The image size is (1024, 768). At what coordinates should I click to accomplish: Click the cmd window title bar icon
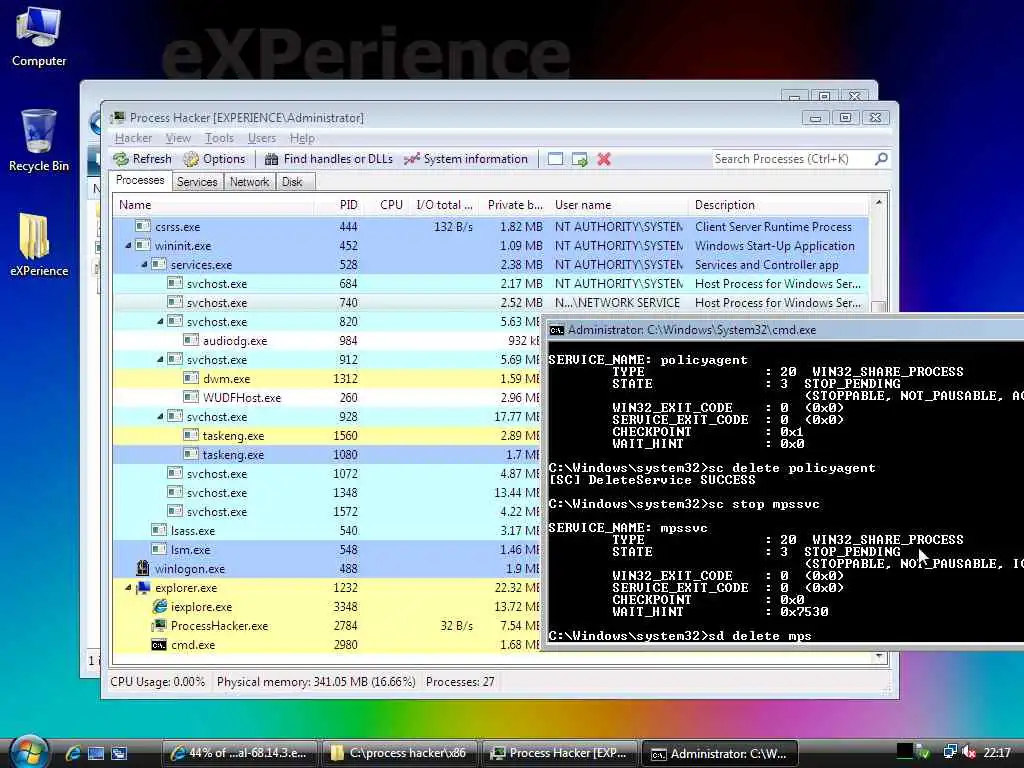click(x=556, y=330)
